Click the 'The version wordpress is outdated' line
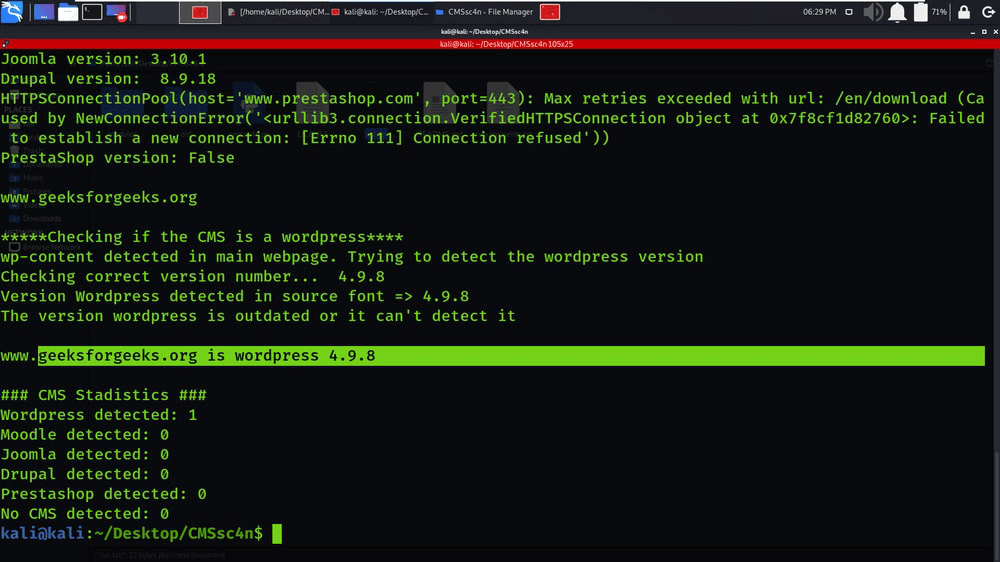The image size is (1000, 562). tap(258, 316)
